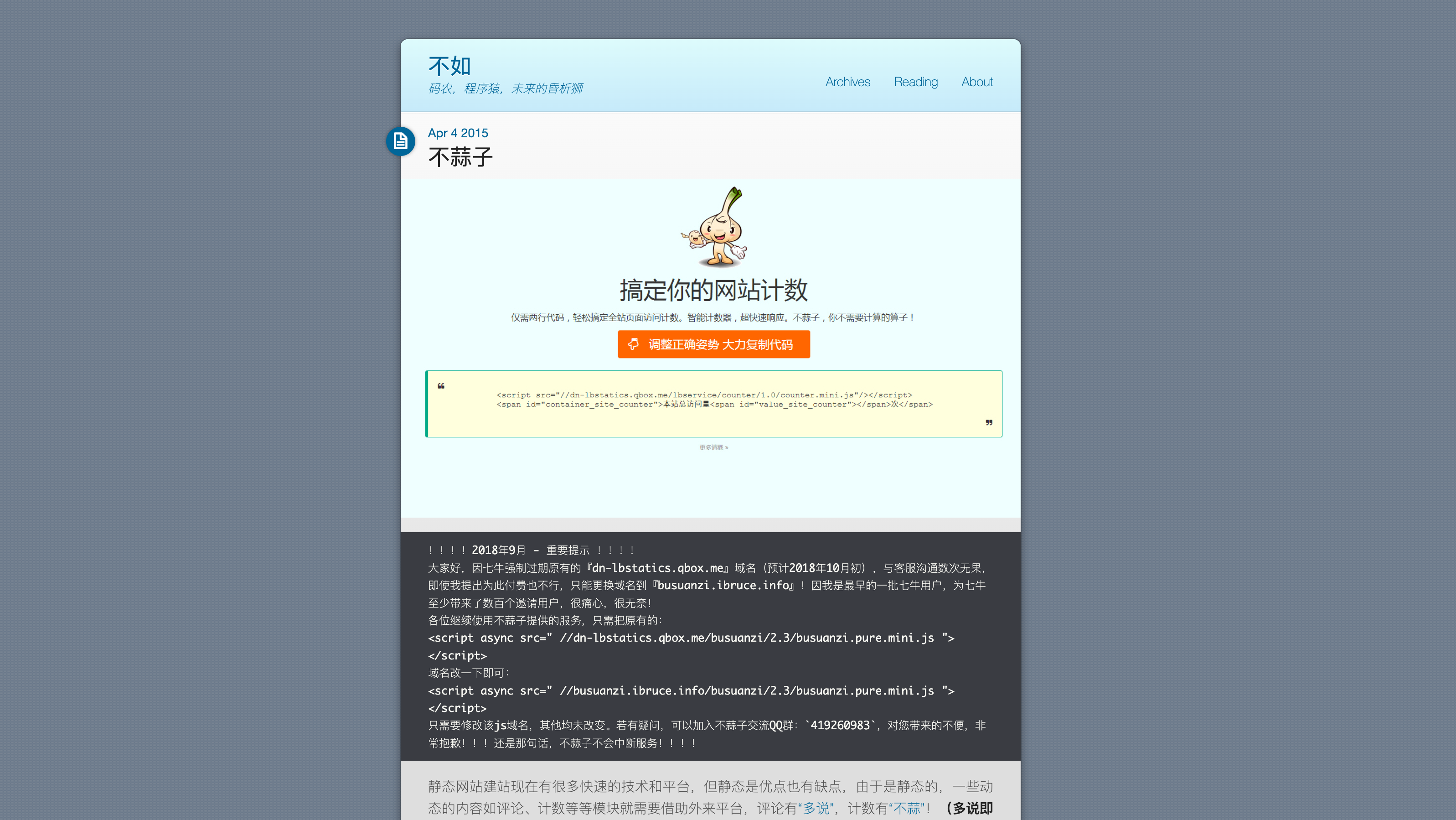
Task: Click the code snippet quotation icon
Action: click(x=441, y=386)
